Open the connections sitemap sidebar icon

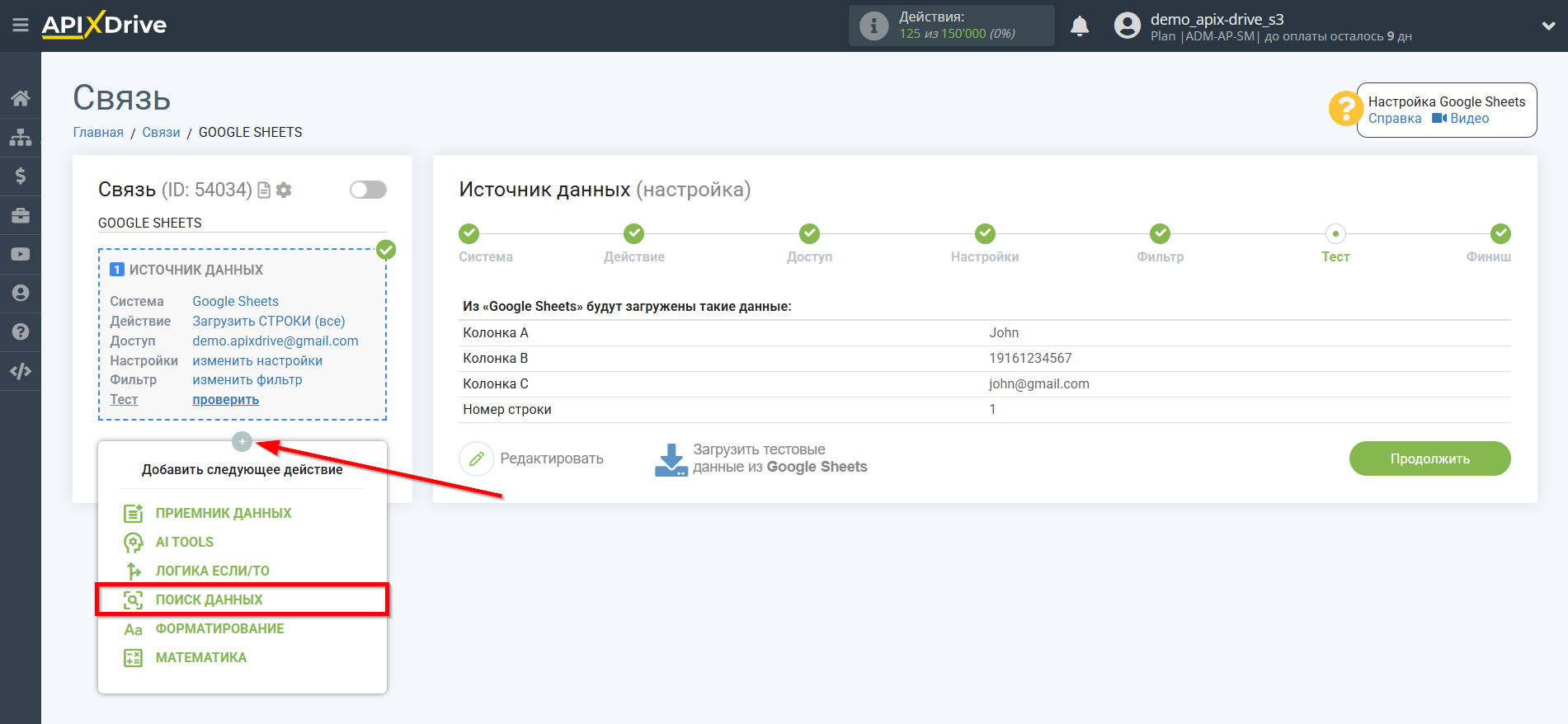tap(21, 137)
